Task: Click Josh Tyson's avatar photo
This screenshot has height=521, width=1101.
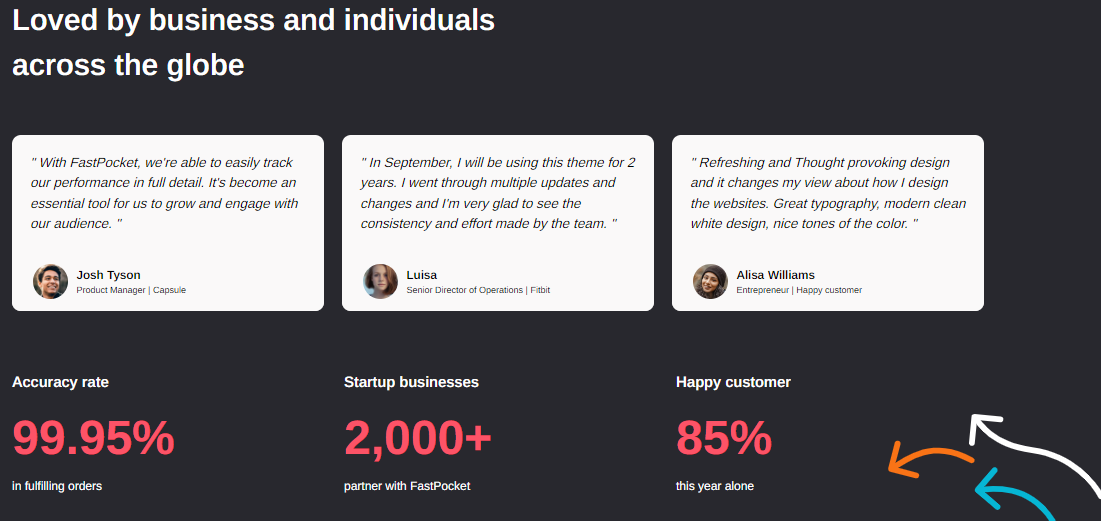Action: tap(51, 282)
